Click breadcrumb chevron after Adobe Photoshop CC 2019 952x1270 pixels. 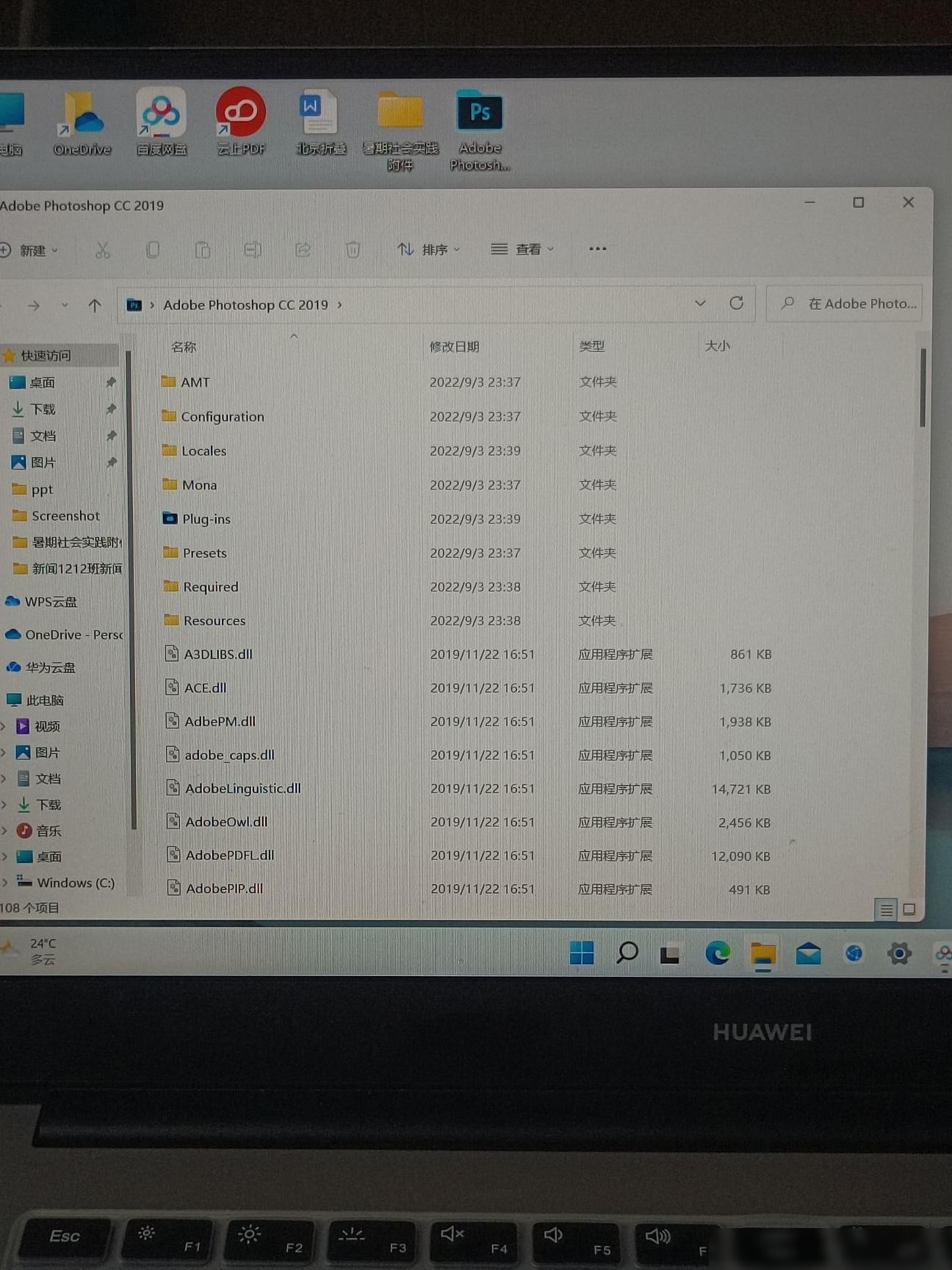tap(339, 305)
